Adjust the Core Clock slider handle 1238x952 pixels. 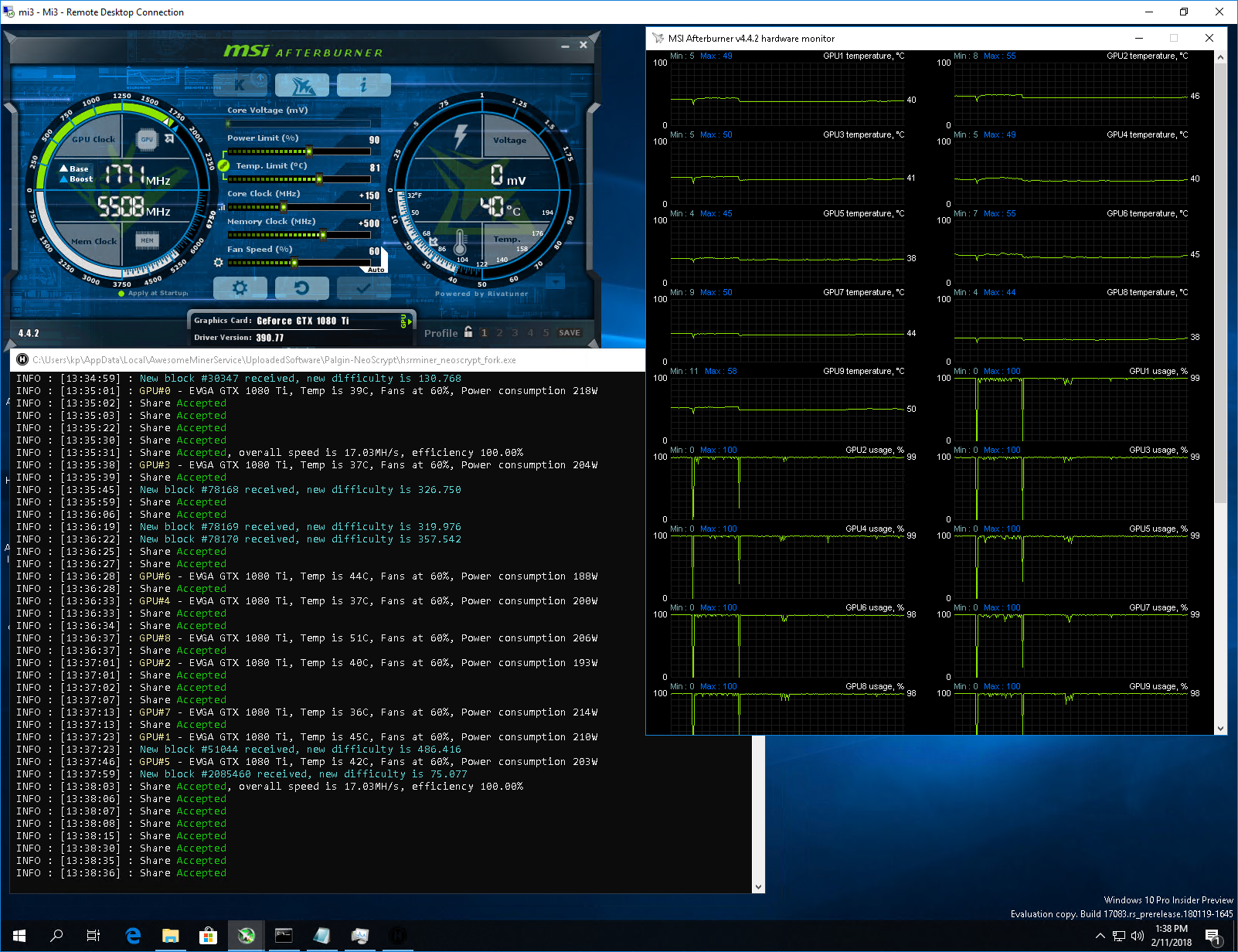pos(284,207)
